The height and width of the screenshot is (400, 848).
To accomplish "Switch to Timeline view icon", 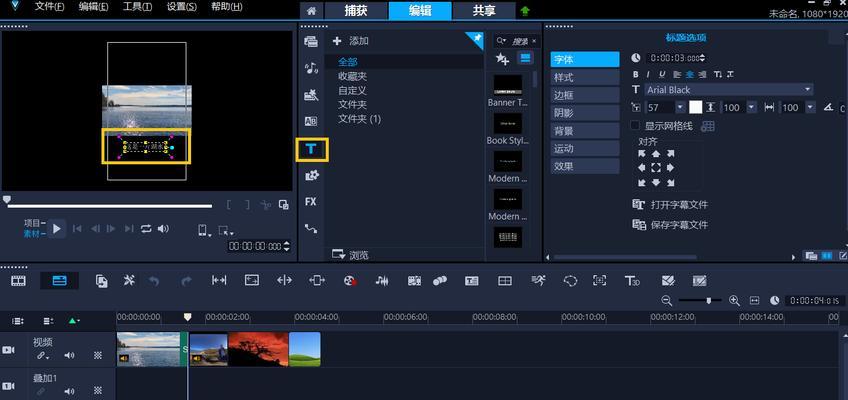I will (x=59, y=280).
